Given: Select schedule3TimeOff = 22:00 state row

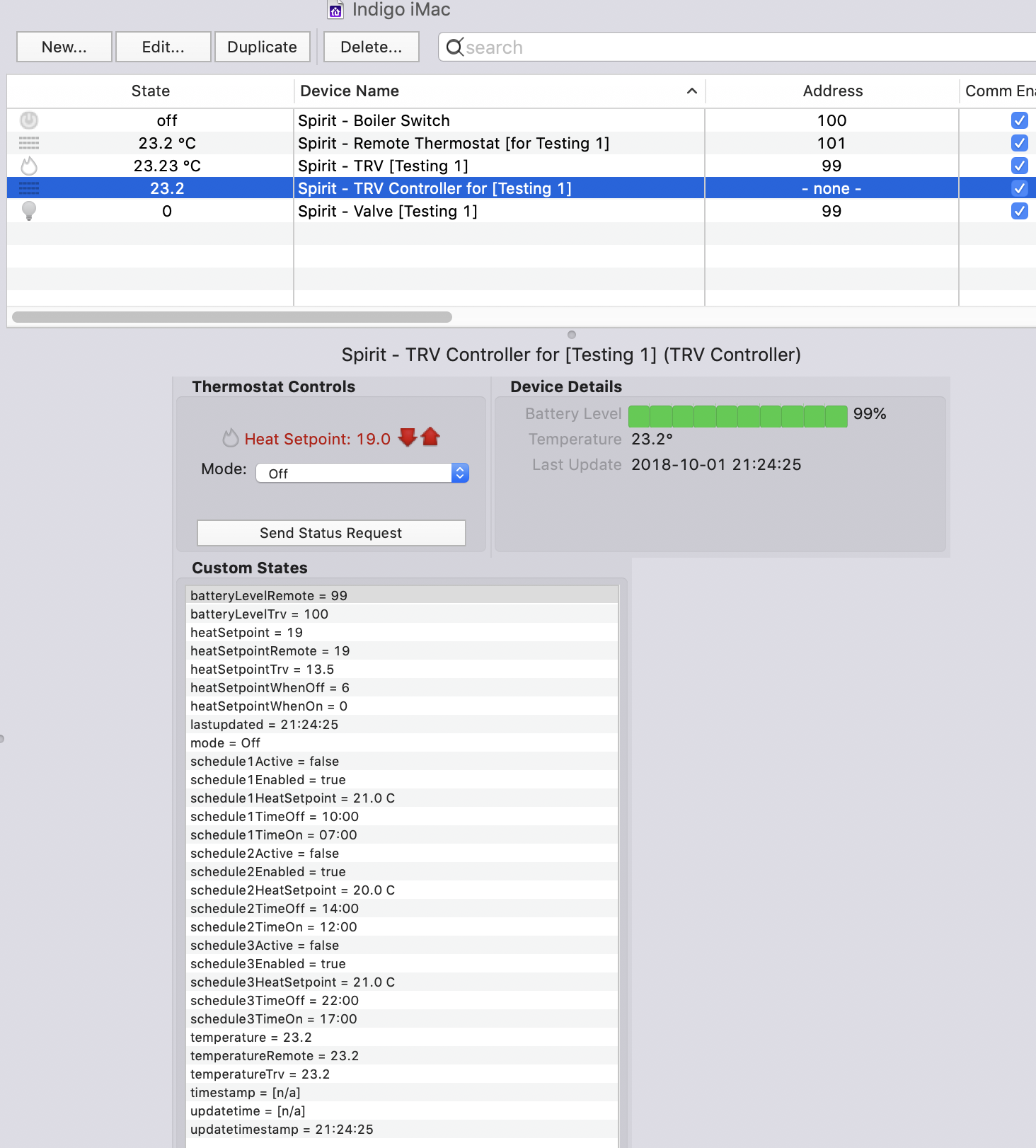Looking at the screenshot, I should pos(402,1000).
